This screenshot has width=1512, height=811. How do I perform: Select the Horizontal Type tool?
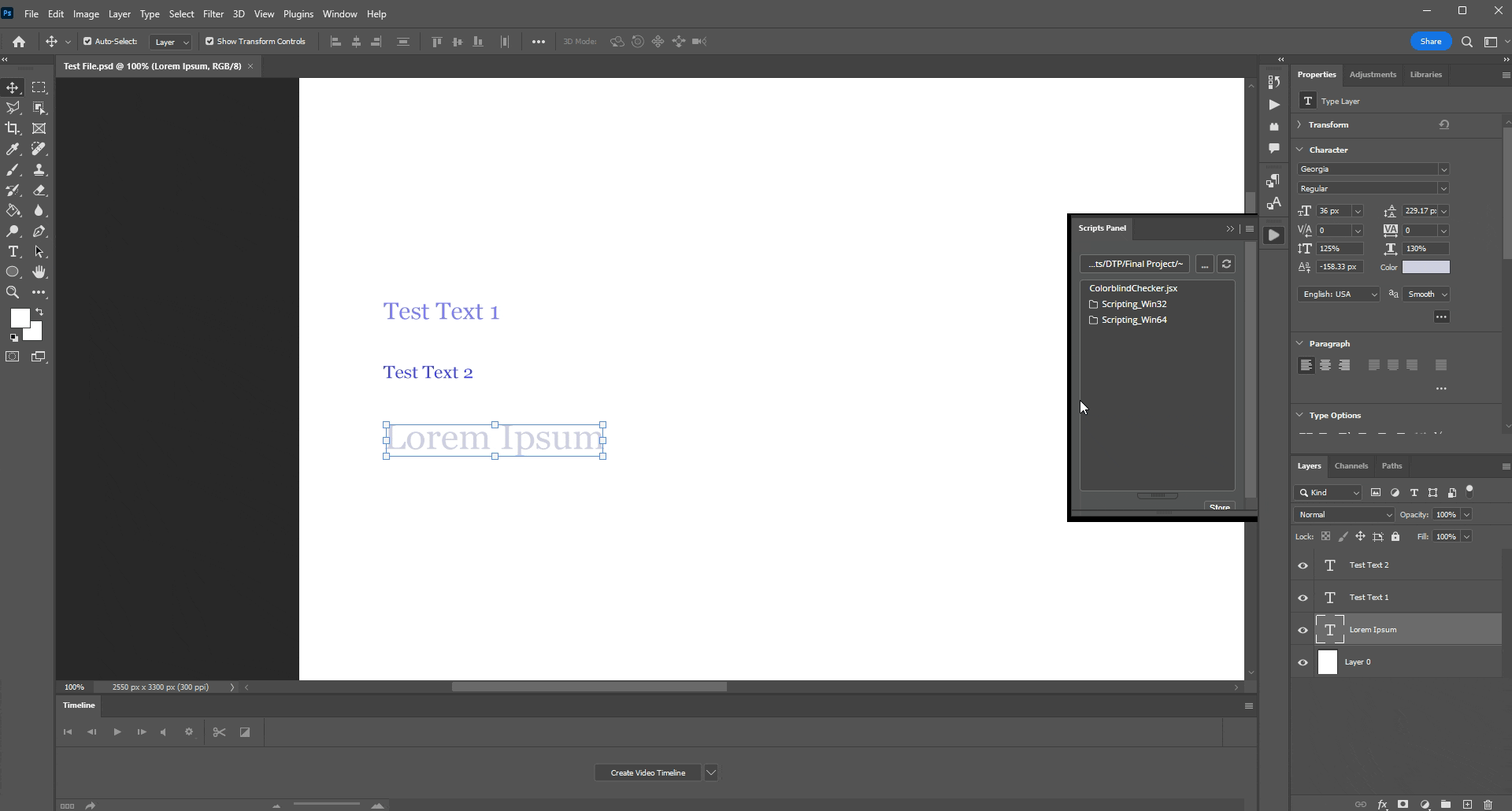[13, 252]
